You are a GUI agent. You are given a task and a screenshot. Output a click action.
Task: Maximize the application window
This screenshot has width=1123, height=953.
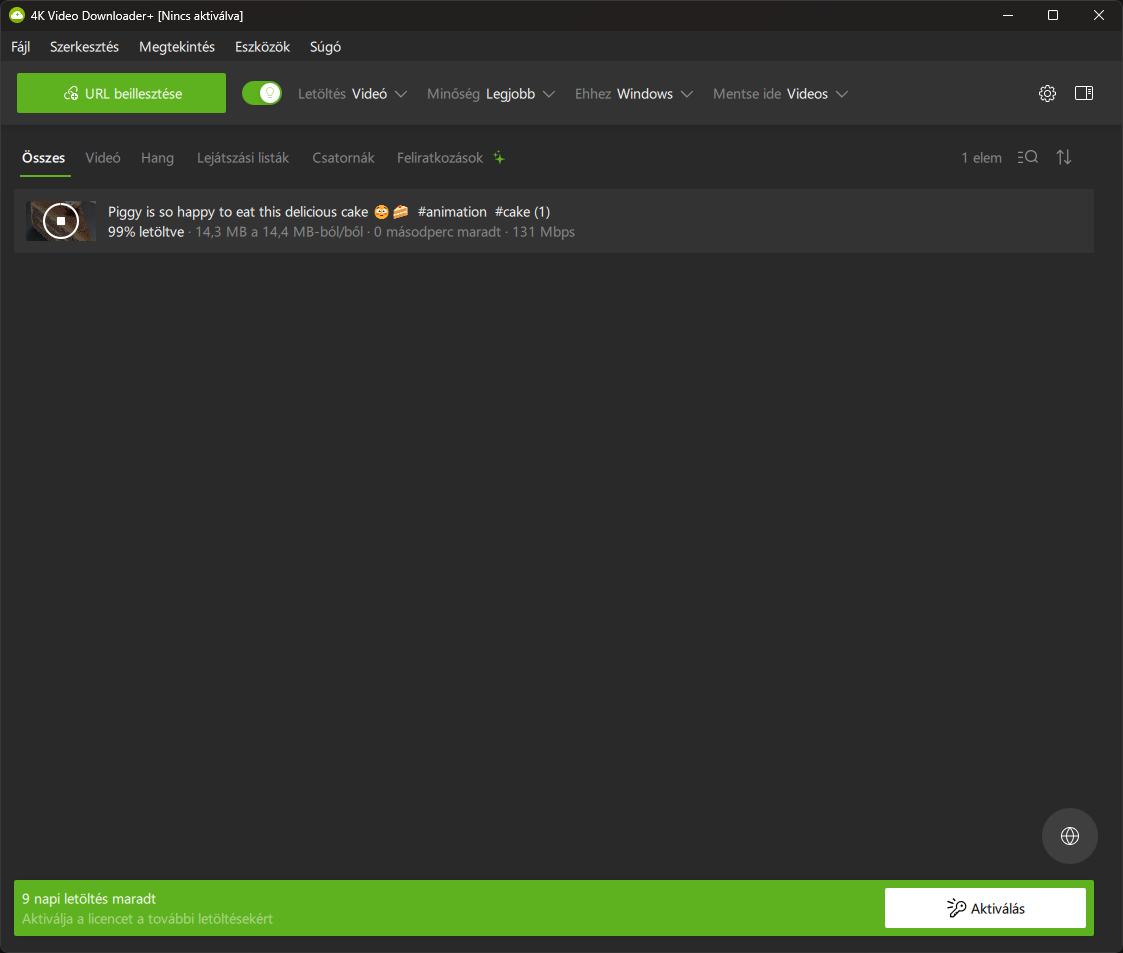coord(1053,15)
